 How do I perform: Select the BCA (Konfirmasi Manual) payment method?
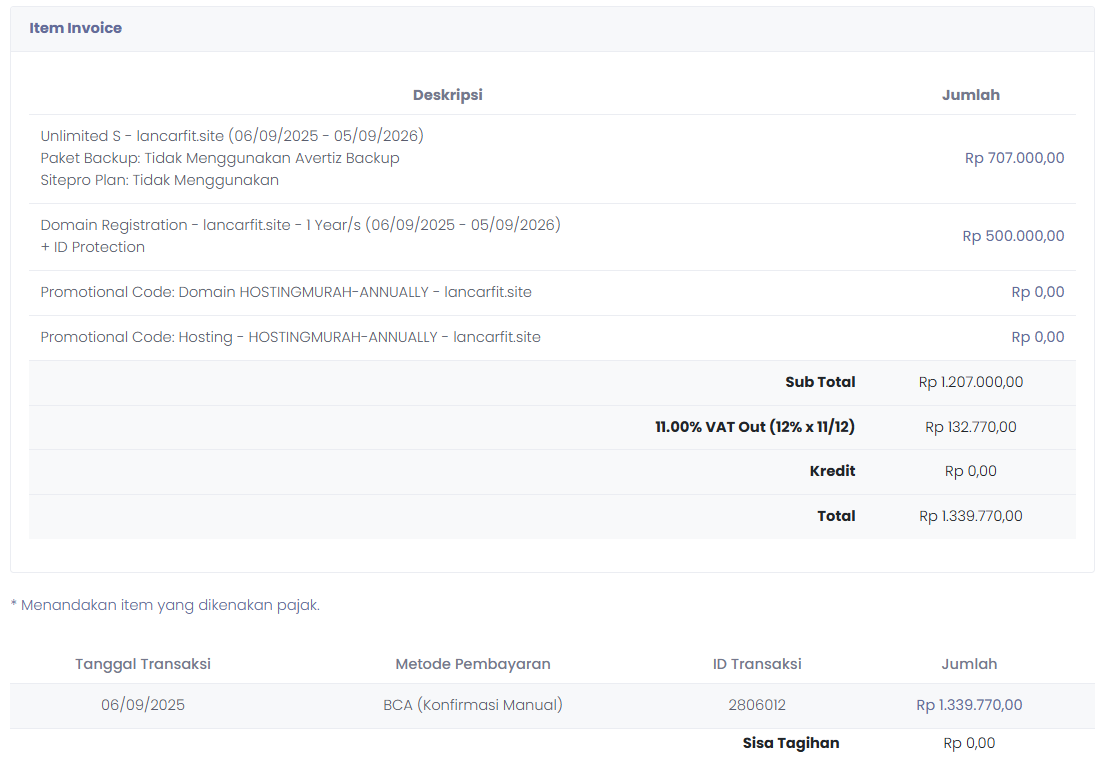click(473, 705)
